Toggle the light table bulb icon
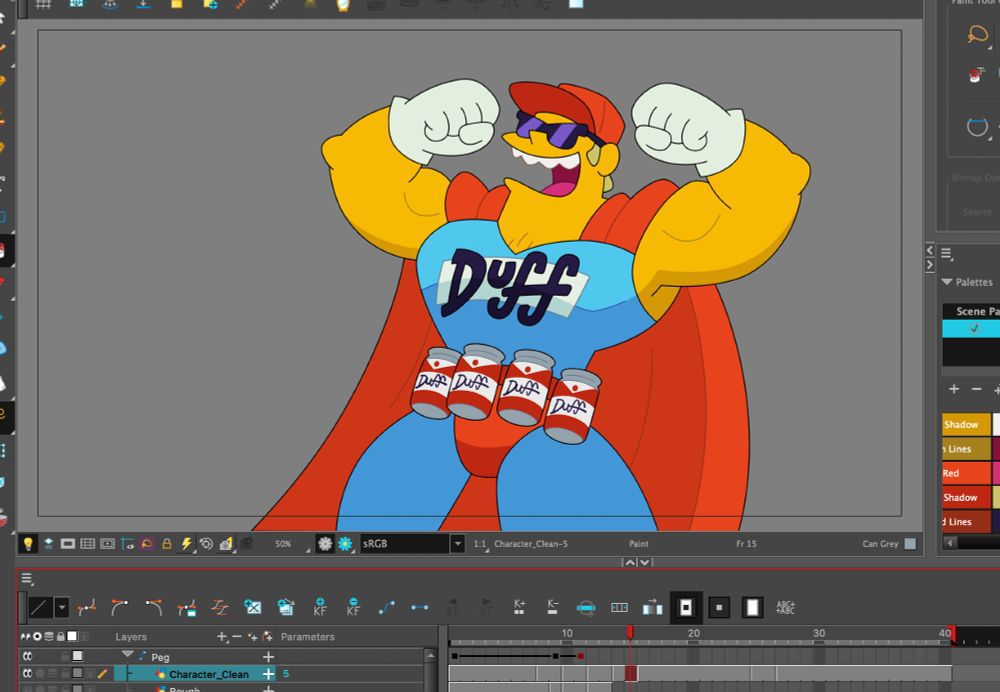The width and height of the screenshot is (1000, 692). click(28, 543)
